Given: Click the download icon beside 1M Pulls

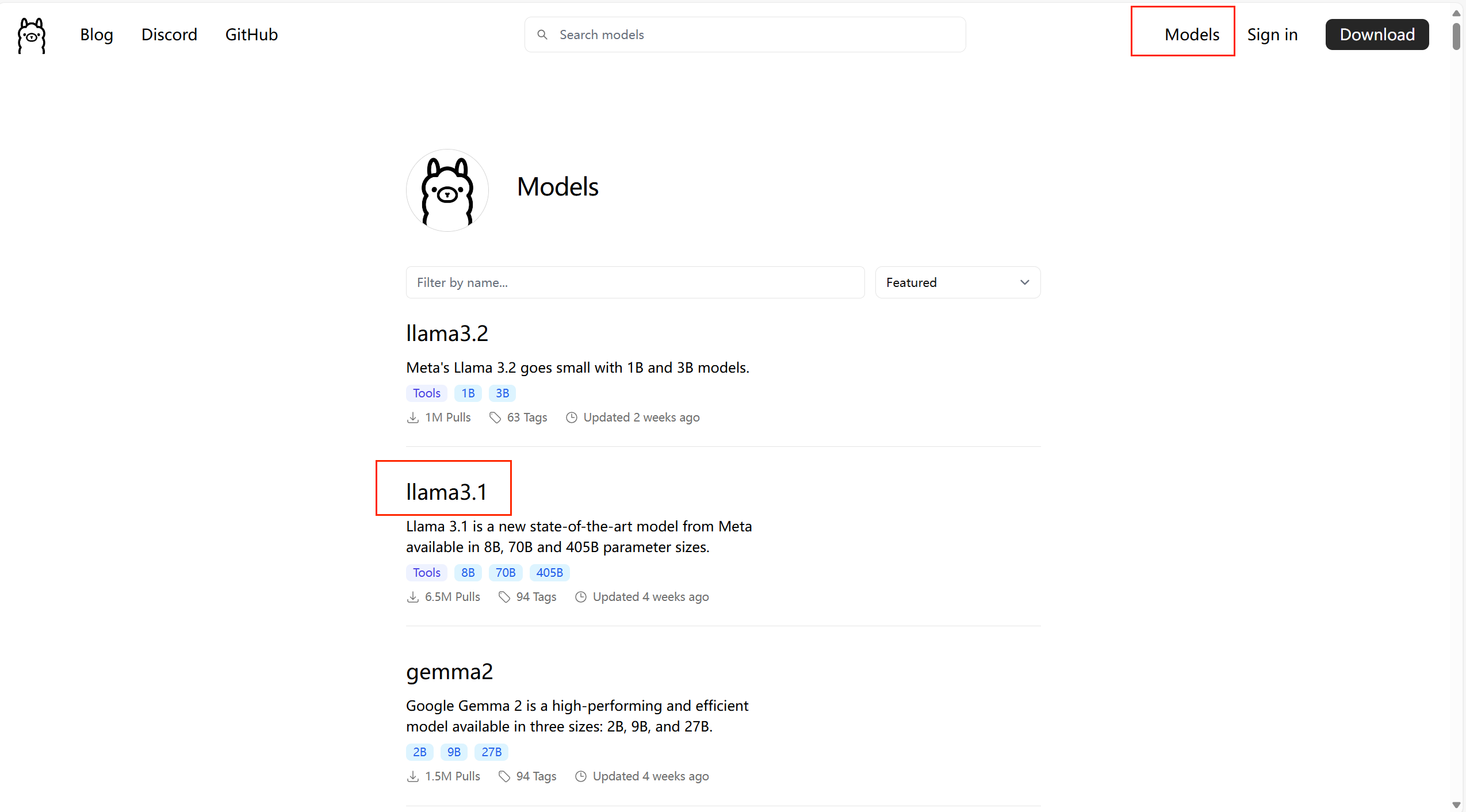Looking at the screenshot, I should click(x=412, y=418).
